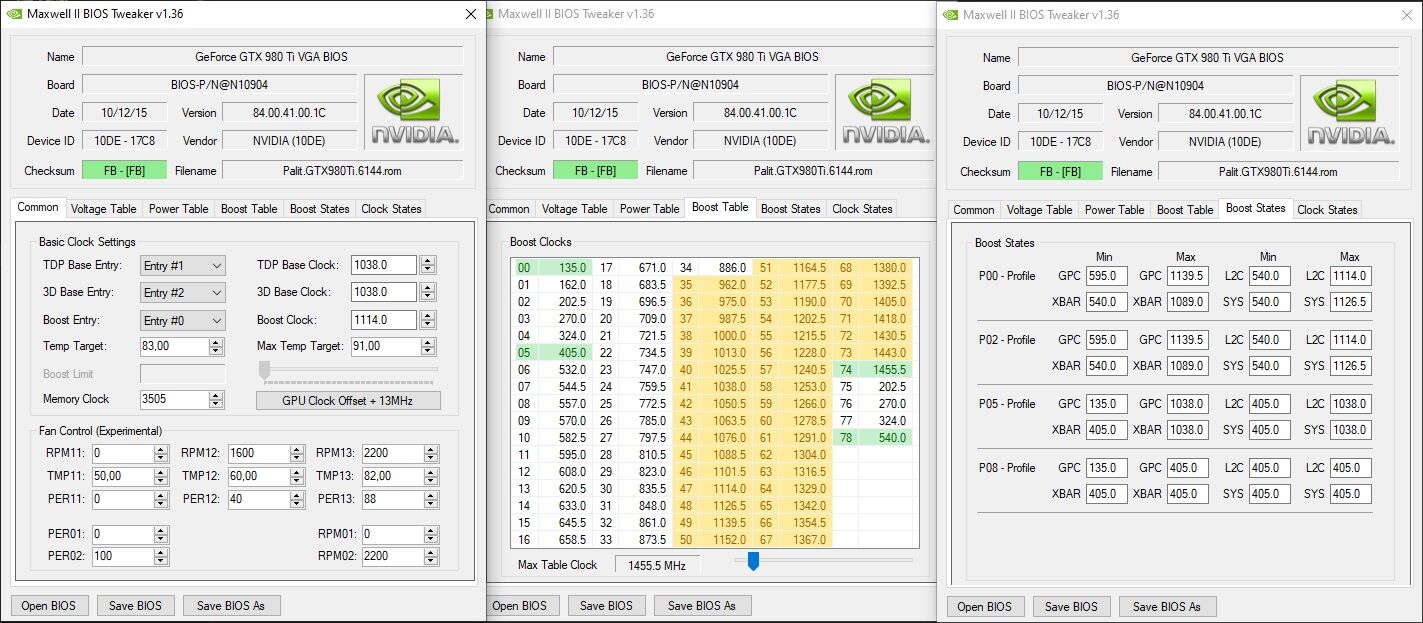Select Boost States tab in middle window
1423x623 pixels.
[x=790, y=209]
